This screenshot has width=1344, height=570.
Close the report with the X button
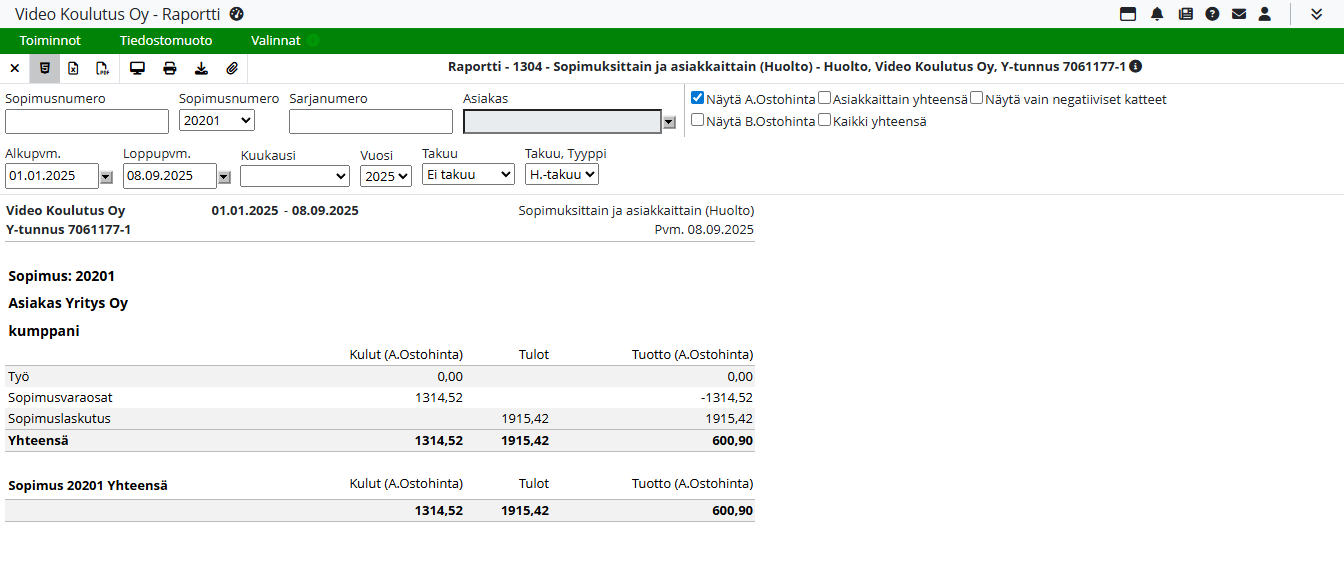pos(14,69)
